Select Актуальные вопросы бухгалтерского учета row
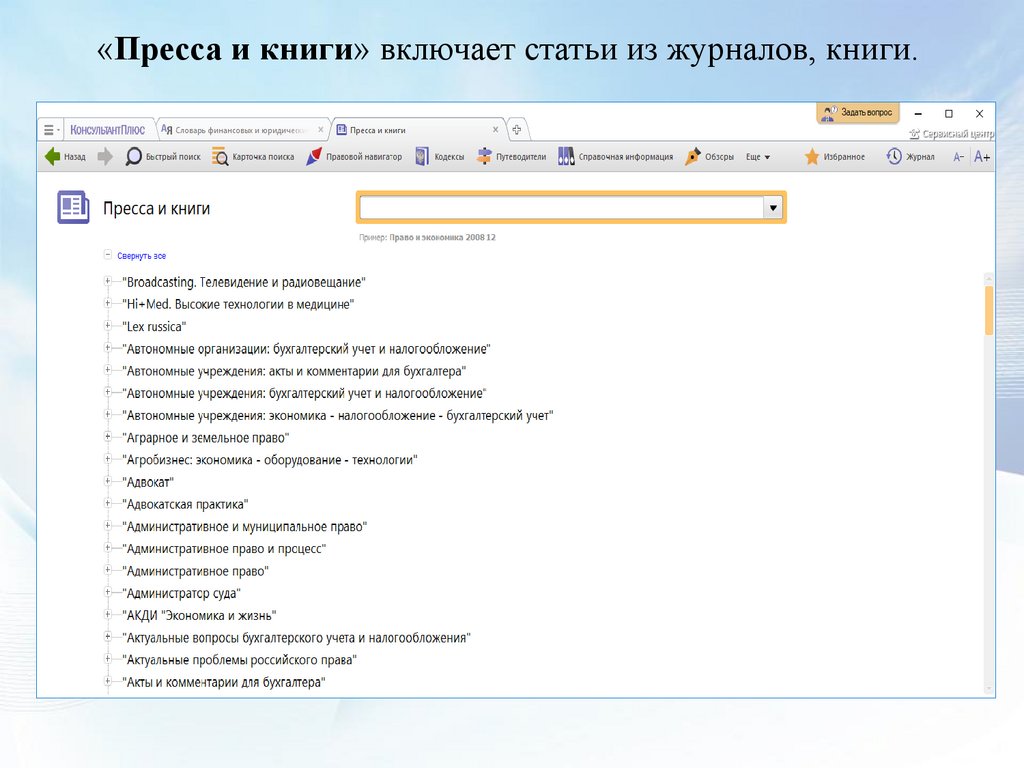The width and height of the screenshot is (1024, 768). (x=296, y=637)
